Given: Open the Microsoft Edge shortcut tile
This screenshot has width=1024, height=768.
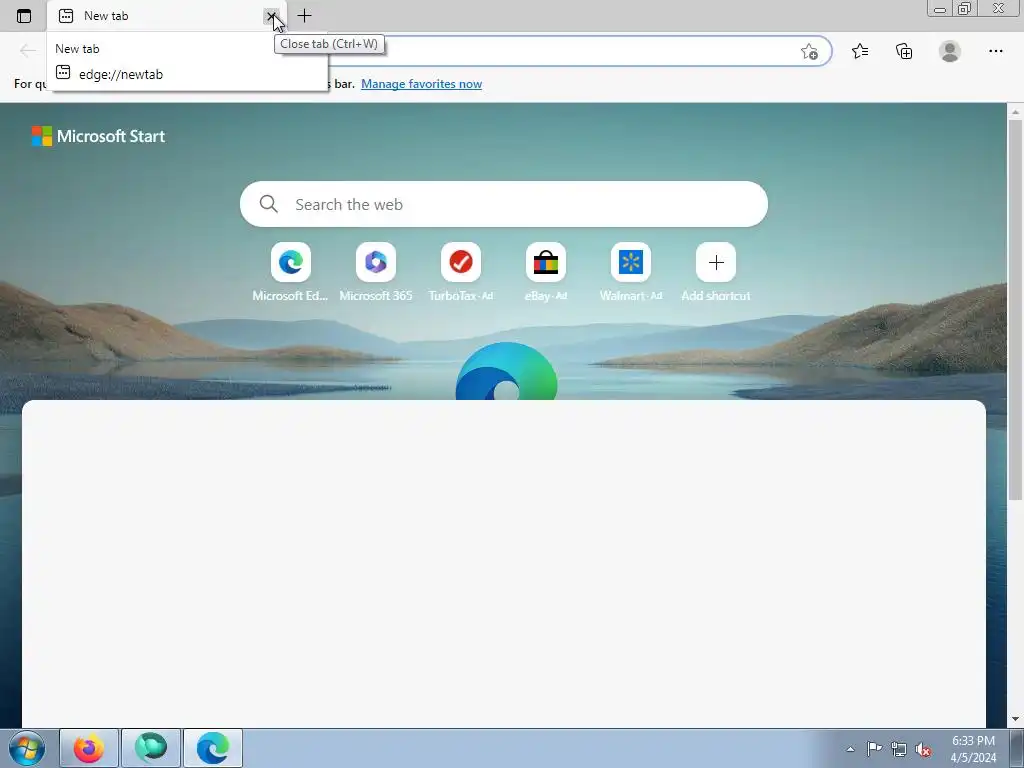Looking at the screenshot, I should coord(291,272).
